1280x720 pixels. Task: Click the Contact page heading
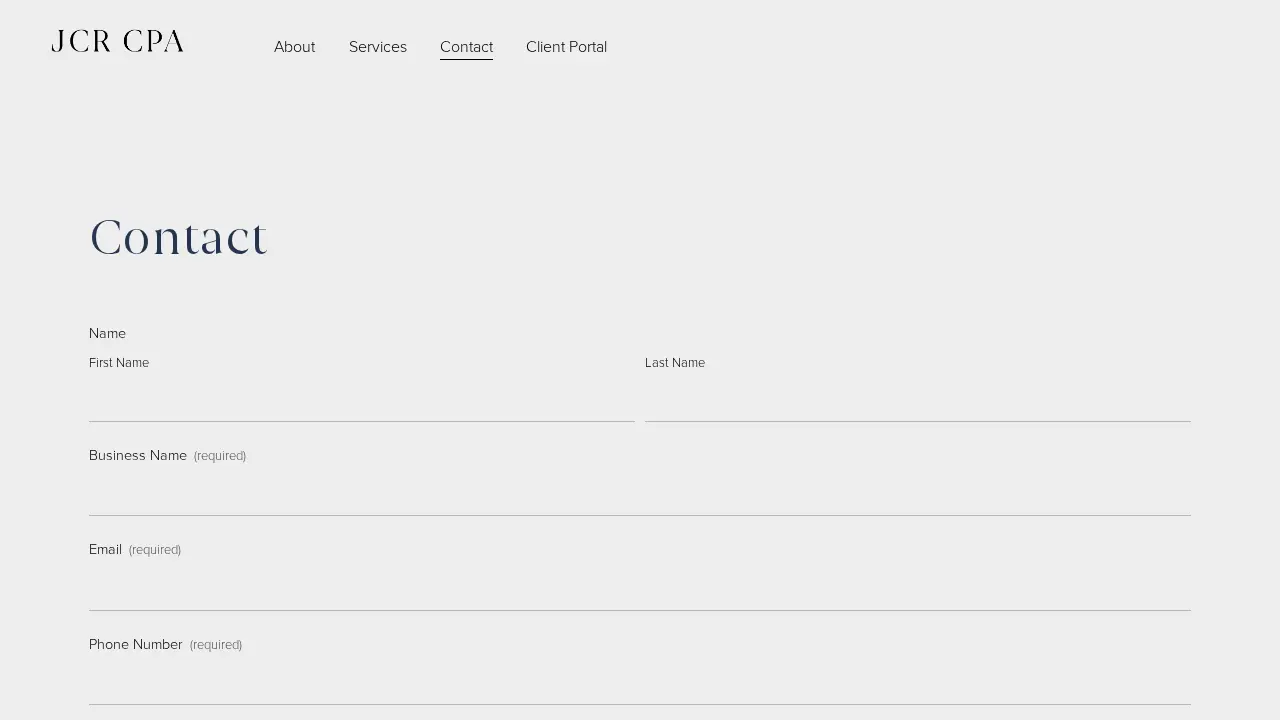(178, 238)
